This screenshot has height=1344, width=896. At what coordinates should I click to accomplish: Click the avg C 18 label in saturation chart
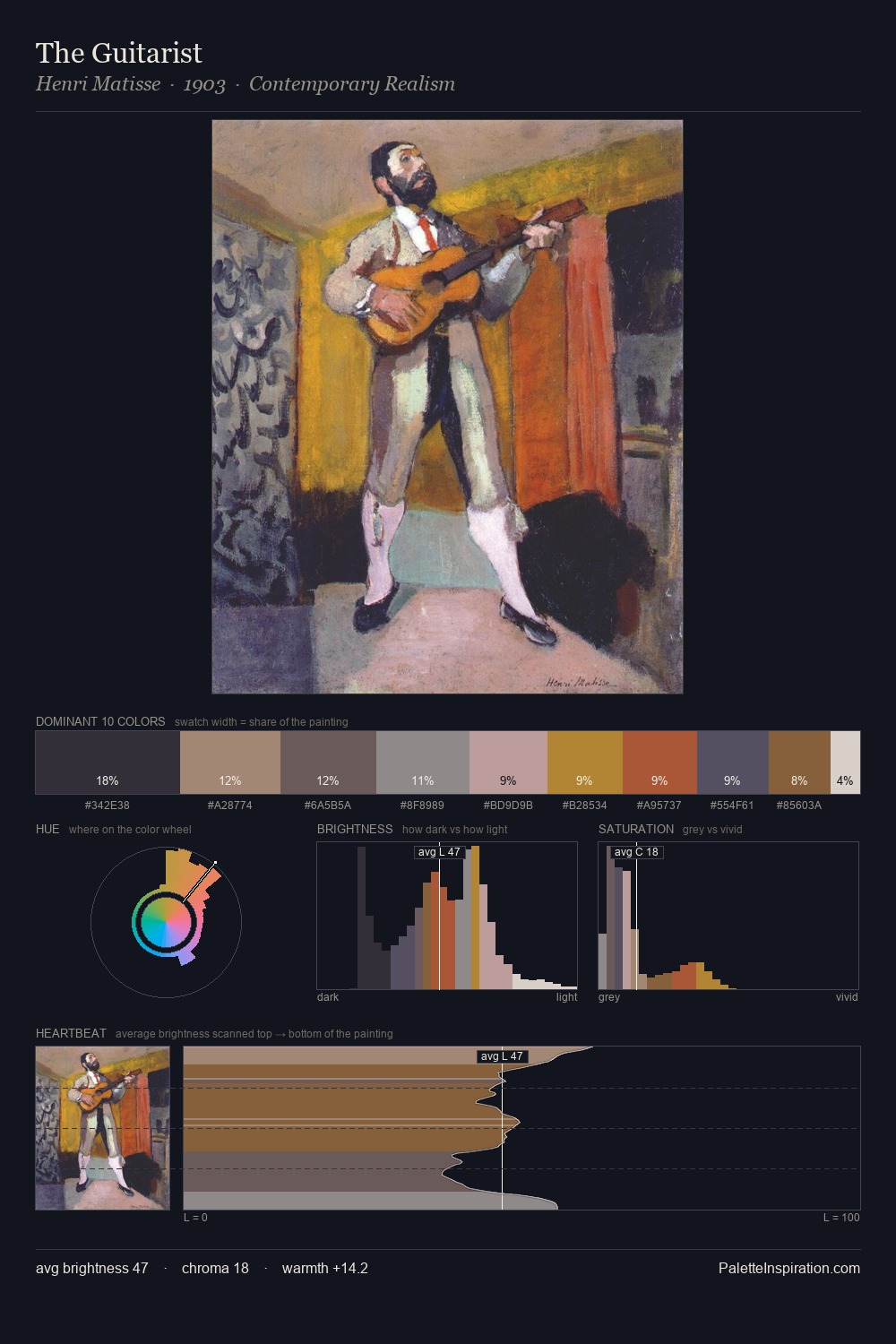pos(636,852)
